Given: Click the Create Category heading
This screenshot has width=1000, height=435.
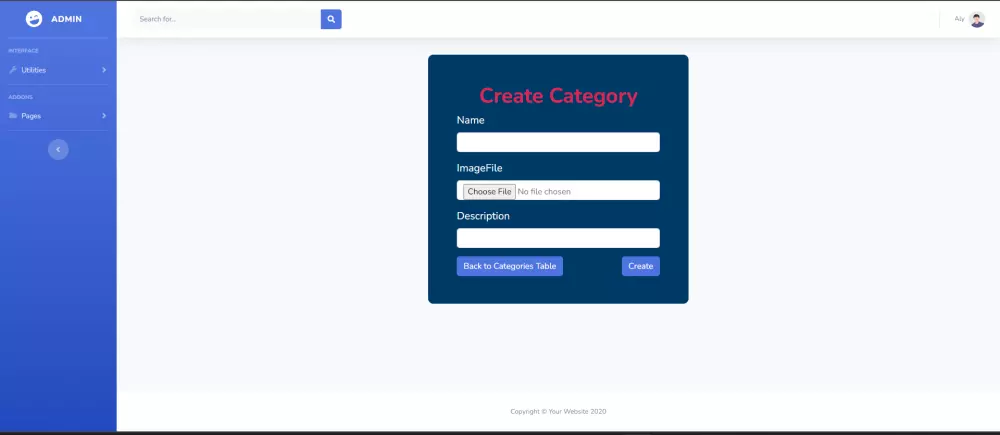Looking at the screenshot, I should [x=558, y=96].
